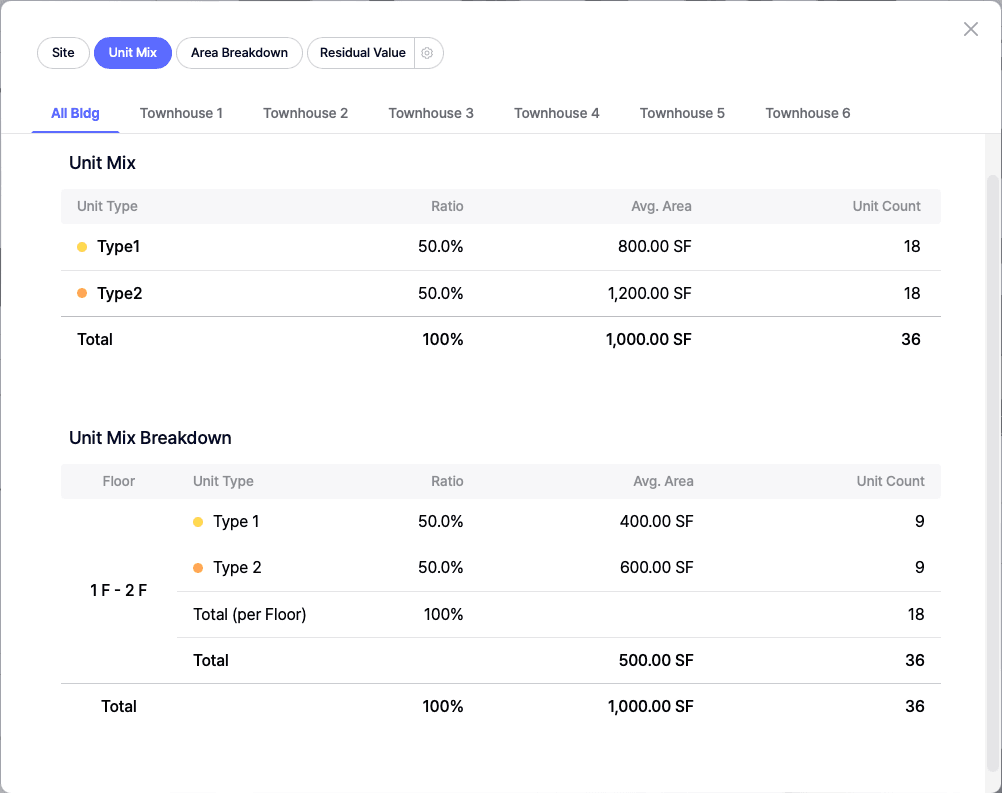Click the orange Type 2 breakdown dot

198,568
